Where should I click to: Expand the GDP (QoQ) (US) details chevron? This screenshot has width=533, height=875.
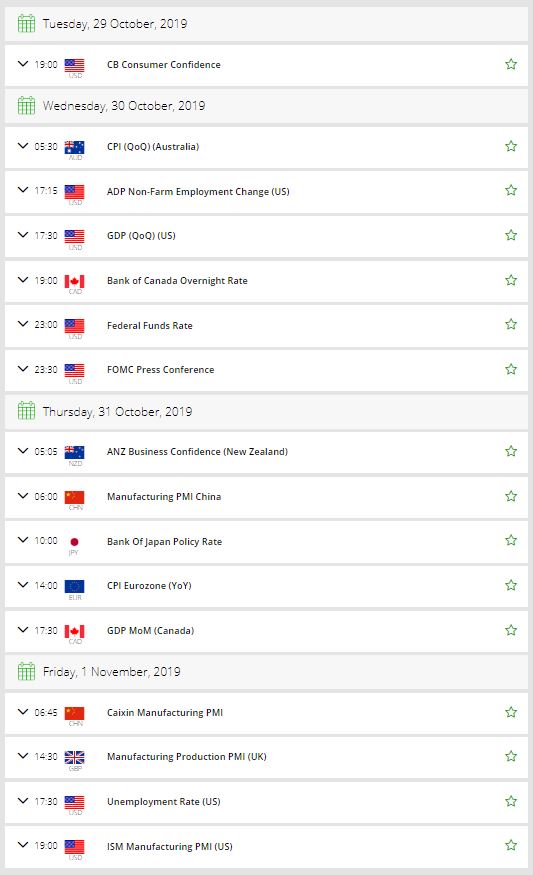point(23,234)
